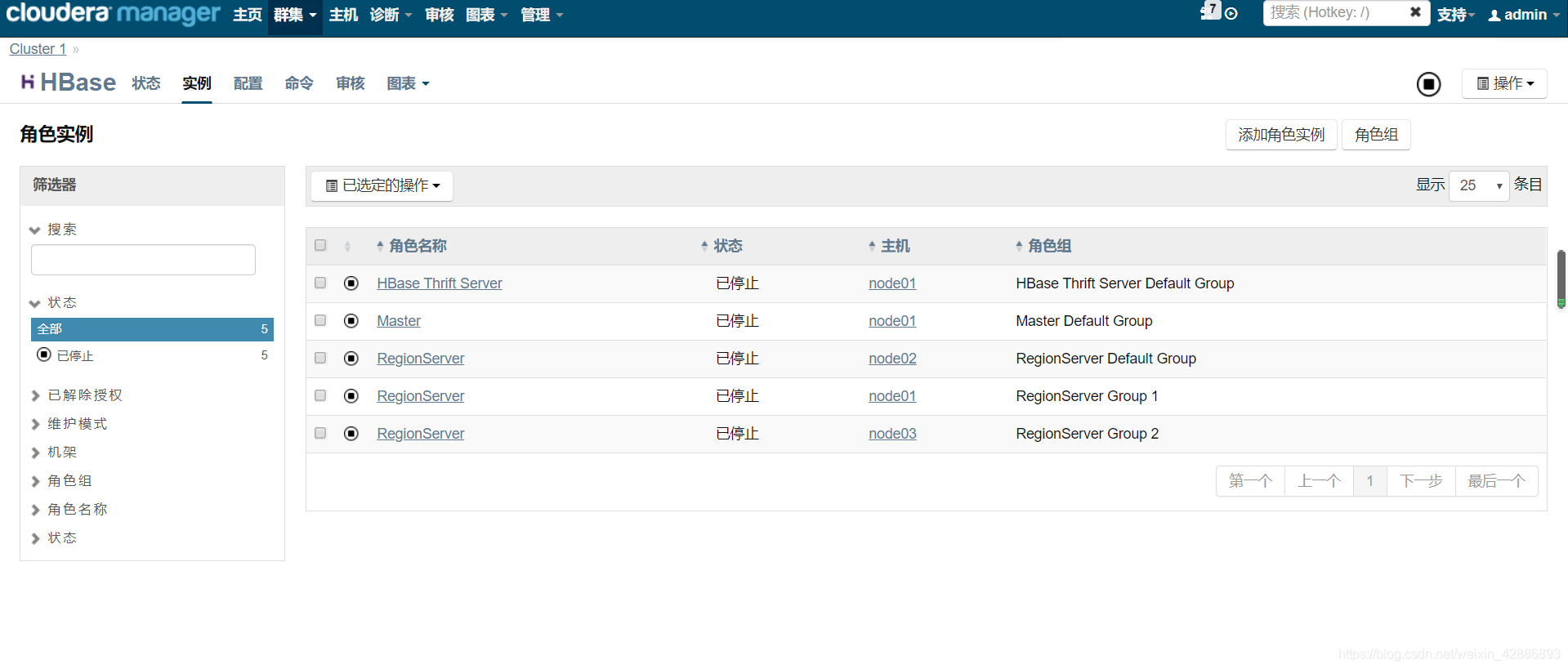This screenshot has height=669, width=1568.
Task: Click stopped status icon on Master row
Action: (351, 320)
